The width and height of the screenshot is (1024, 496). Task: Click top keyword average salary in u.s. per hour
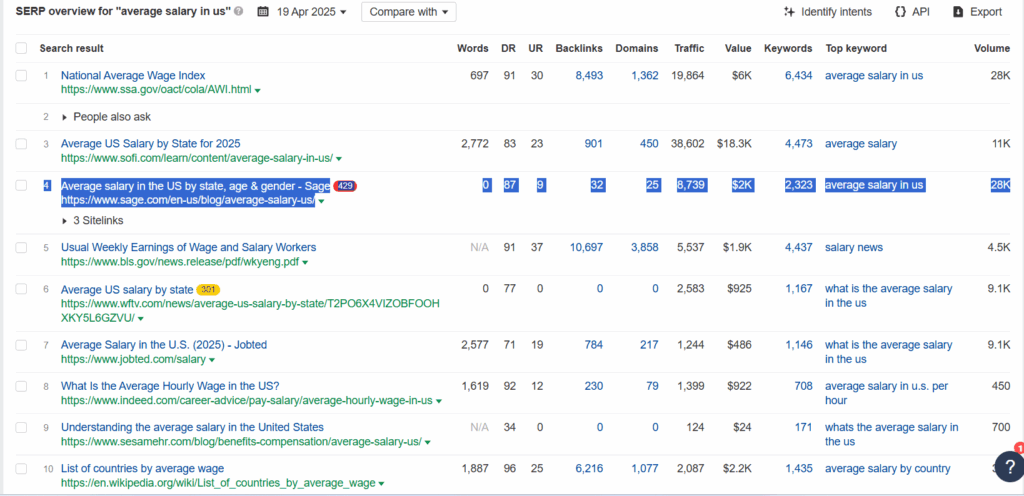[886, 393]
